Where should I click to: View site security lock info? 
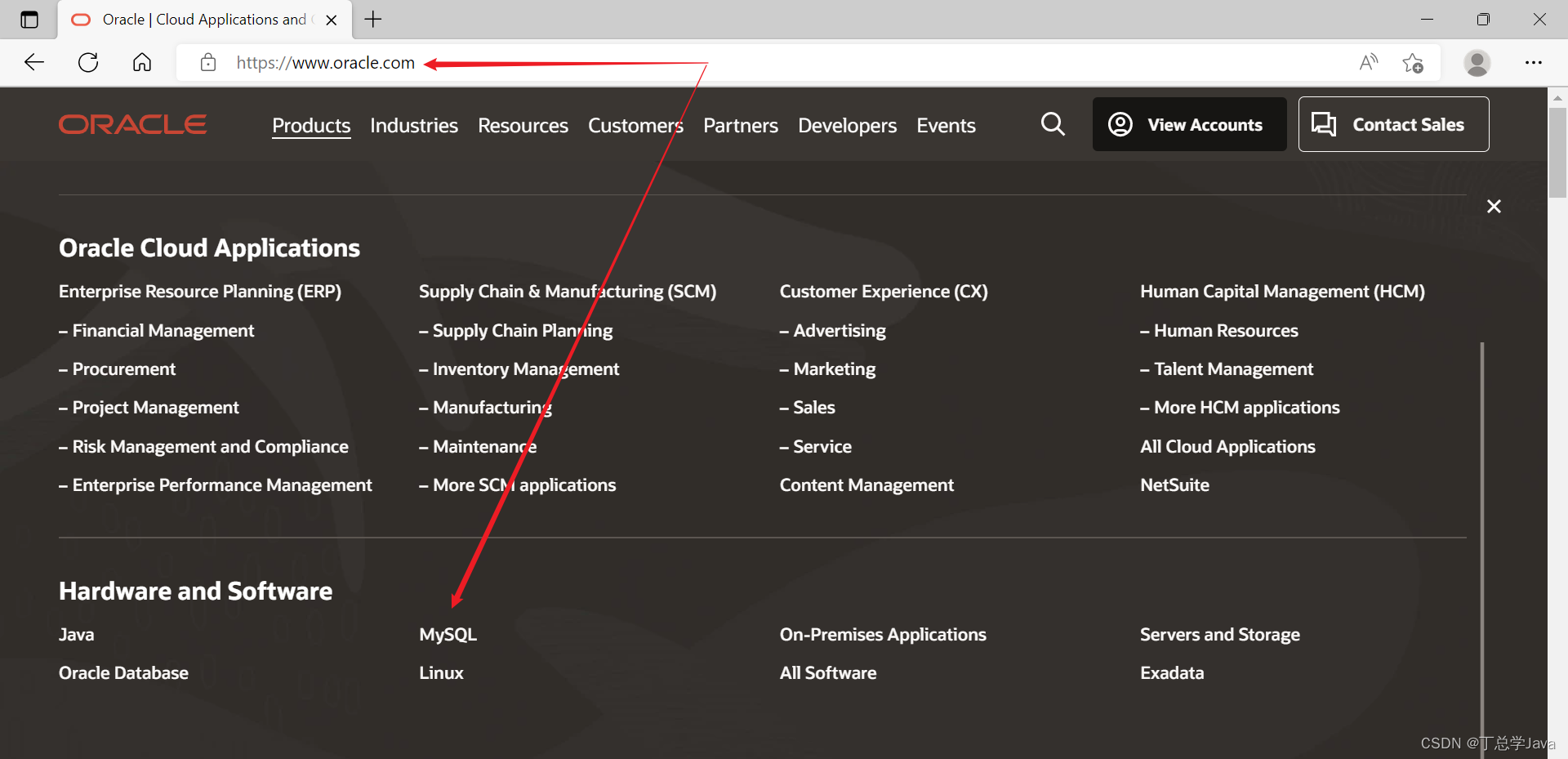(x=208, y=62)
